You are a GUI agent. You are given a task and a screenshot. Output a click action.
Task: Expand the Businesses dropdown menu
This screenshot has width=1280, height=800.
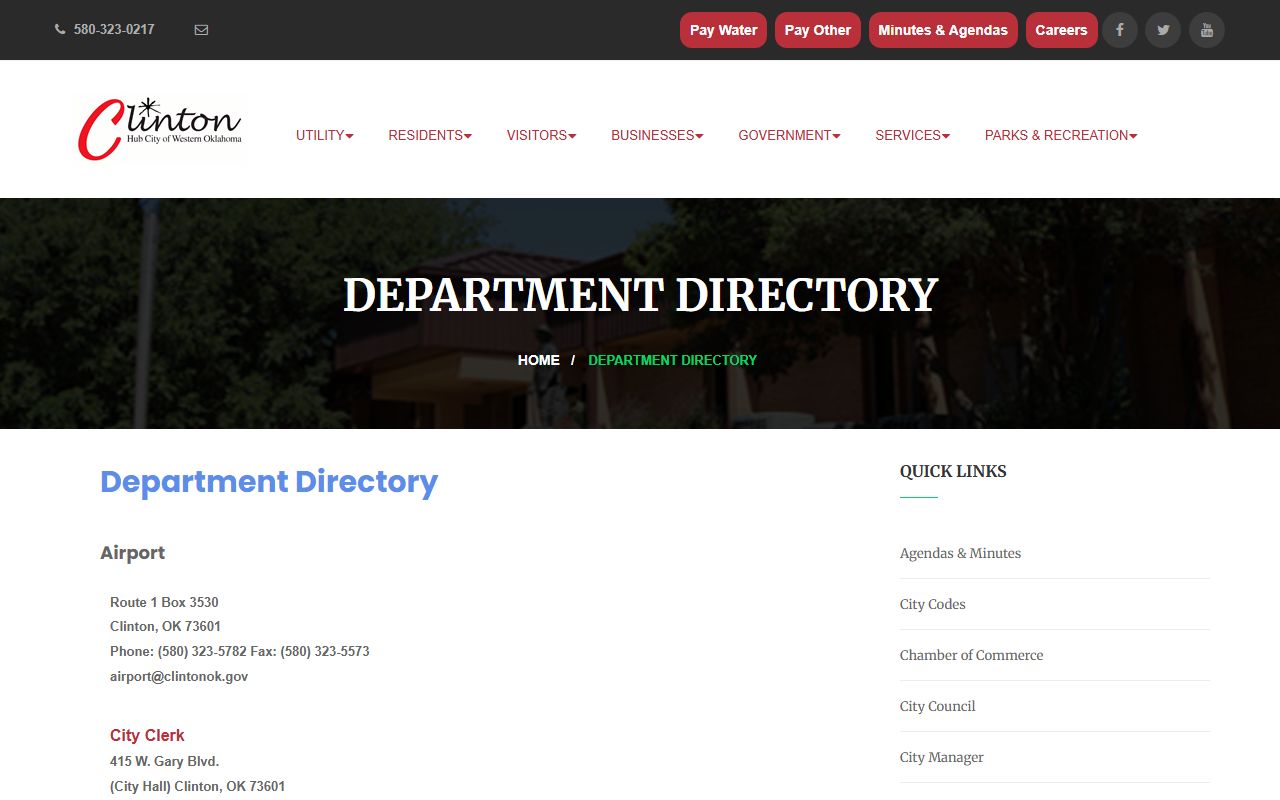(x=657, y=135)
